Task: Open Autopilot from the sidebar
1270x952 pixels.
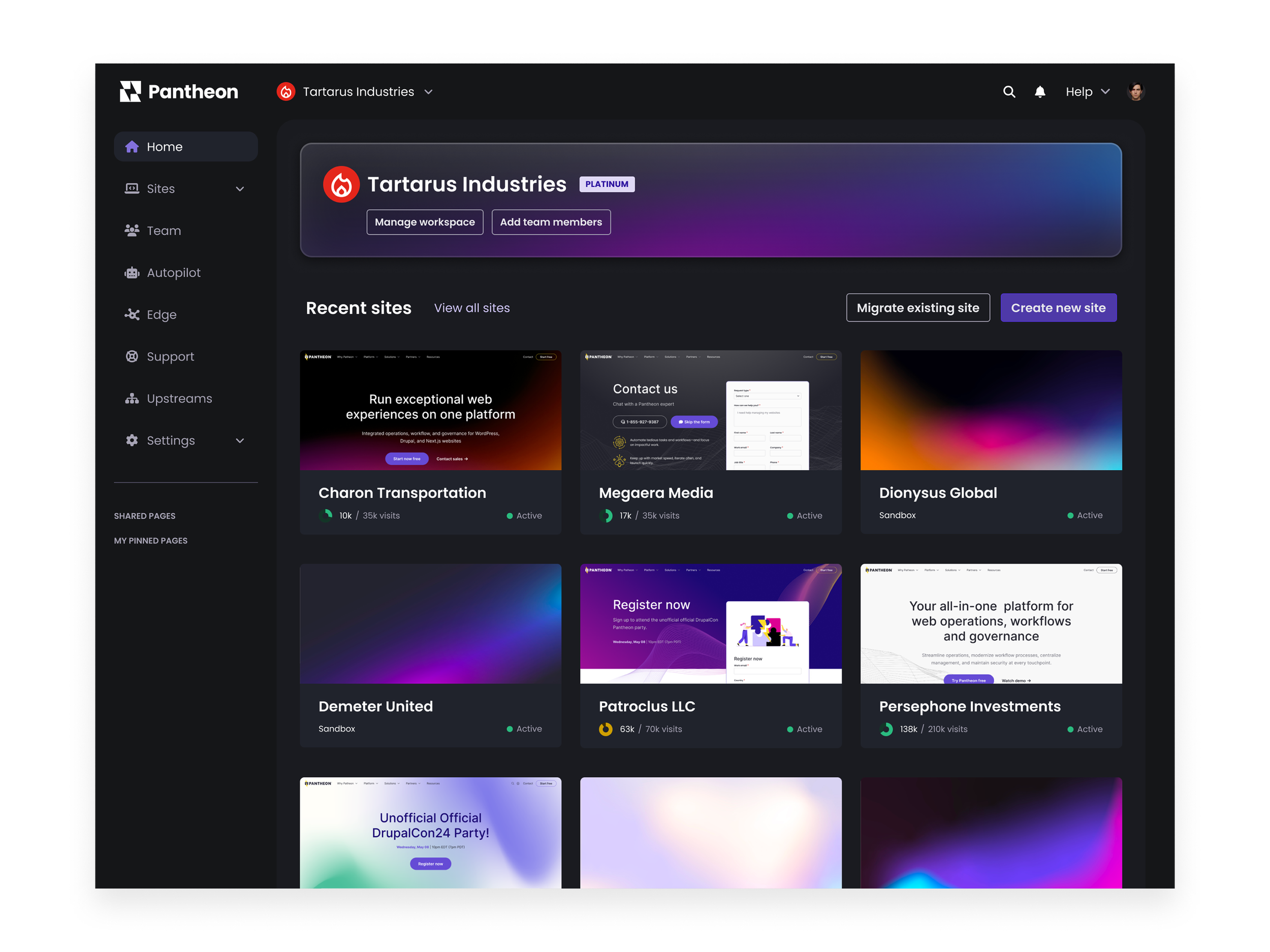Action: [133, 272]
